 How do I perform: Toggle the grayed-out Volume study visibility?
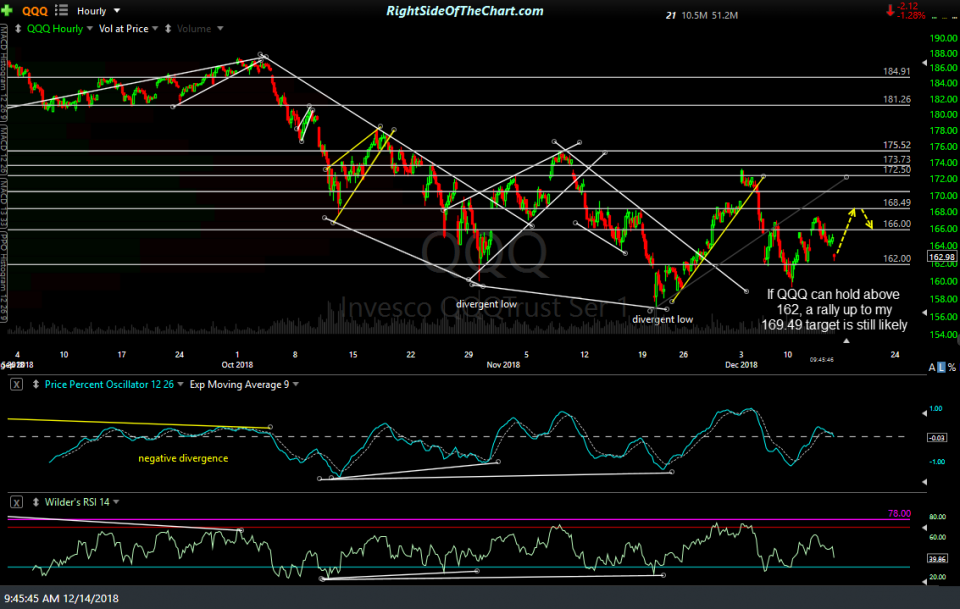tap(195, 28)
